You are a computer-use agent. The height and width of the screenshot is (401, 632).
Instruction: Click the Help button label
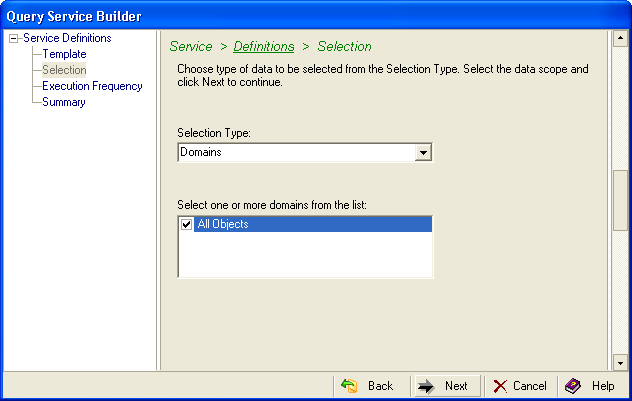click(x=603, y=386)
